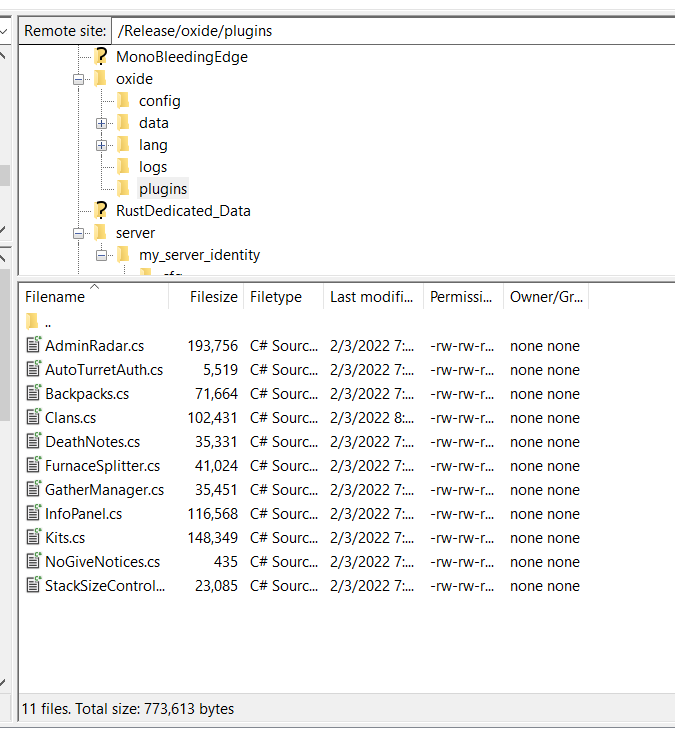Viewport: 675px width, 730px height.
Task: Click the data folder icon in tree
Action: click(123, 122)
